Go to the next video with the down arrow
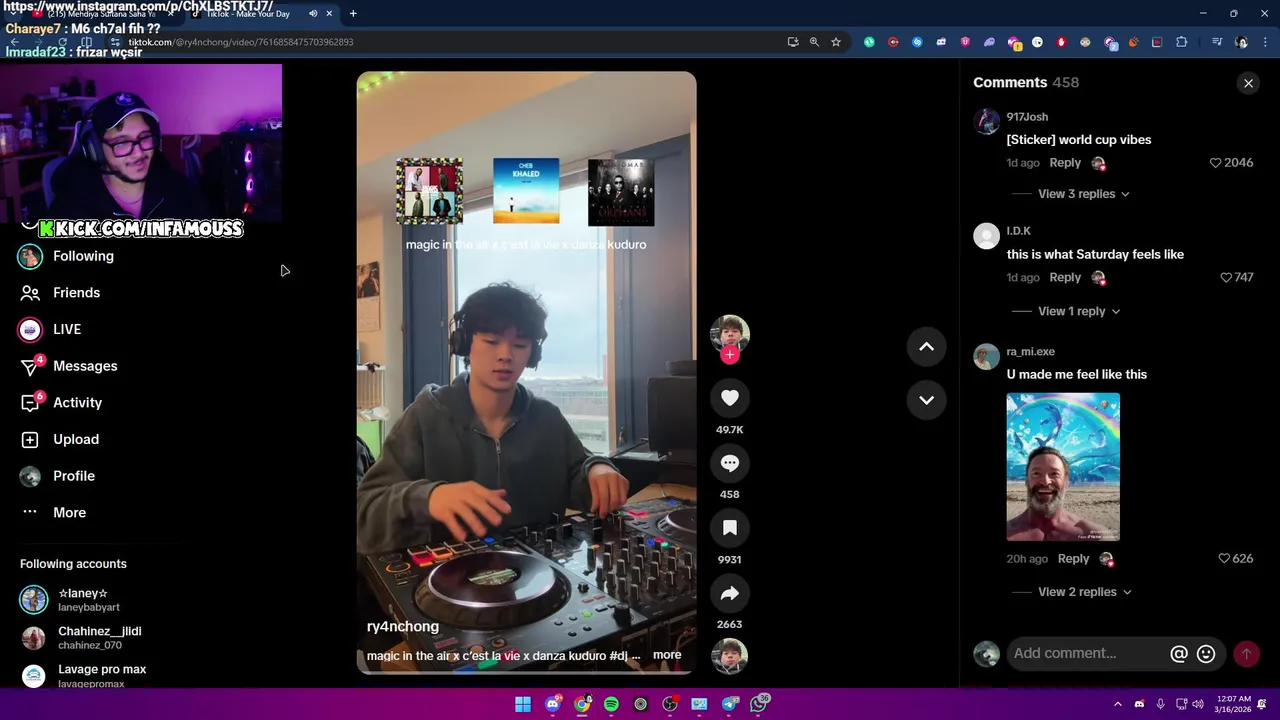This screenshot has width=1280, height=720. click(x=926, y=400)
